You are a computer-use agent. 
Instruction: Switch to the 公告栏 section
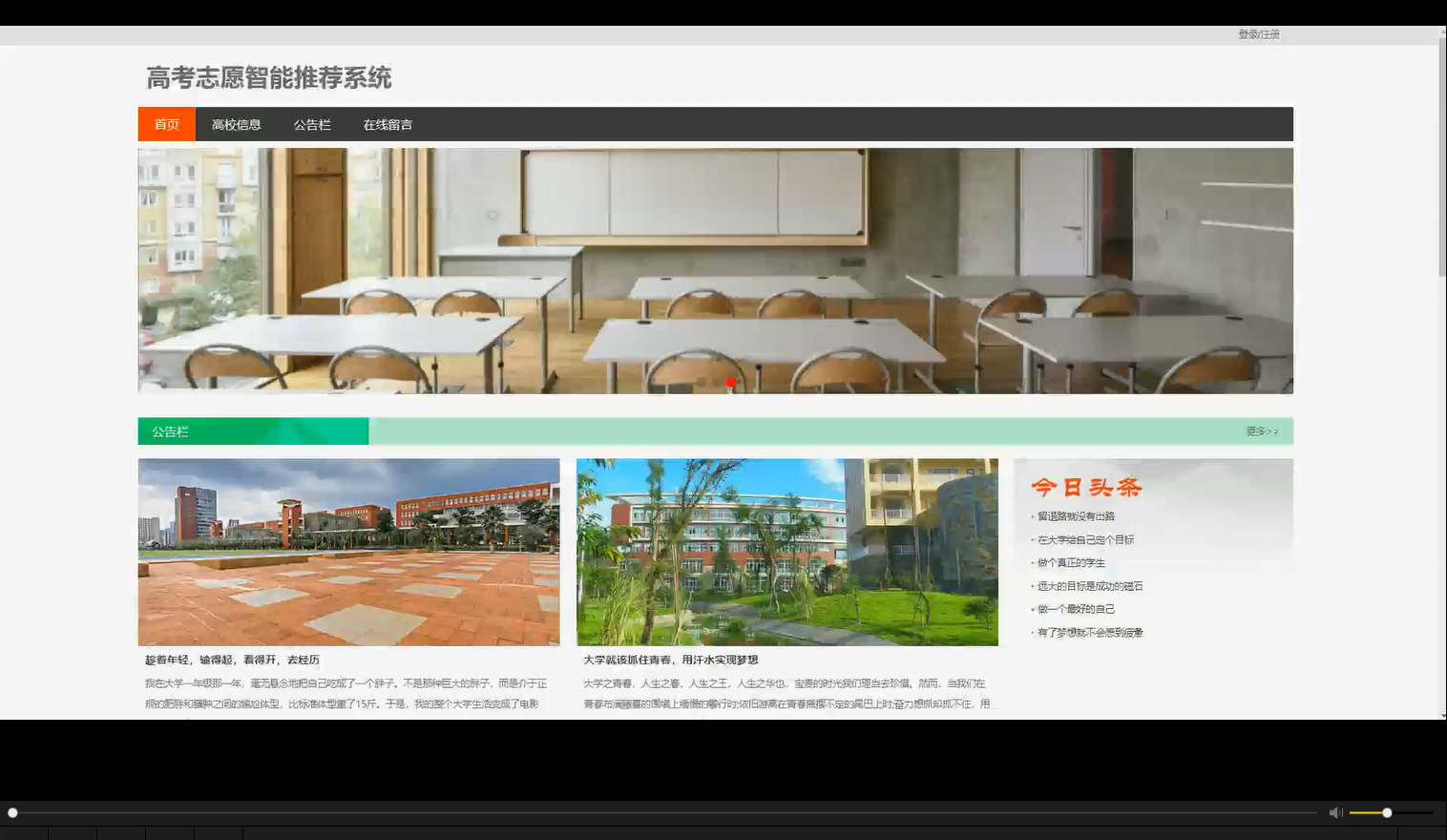pyautogui.click(x=312, y=124)
